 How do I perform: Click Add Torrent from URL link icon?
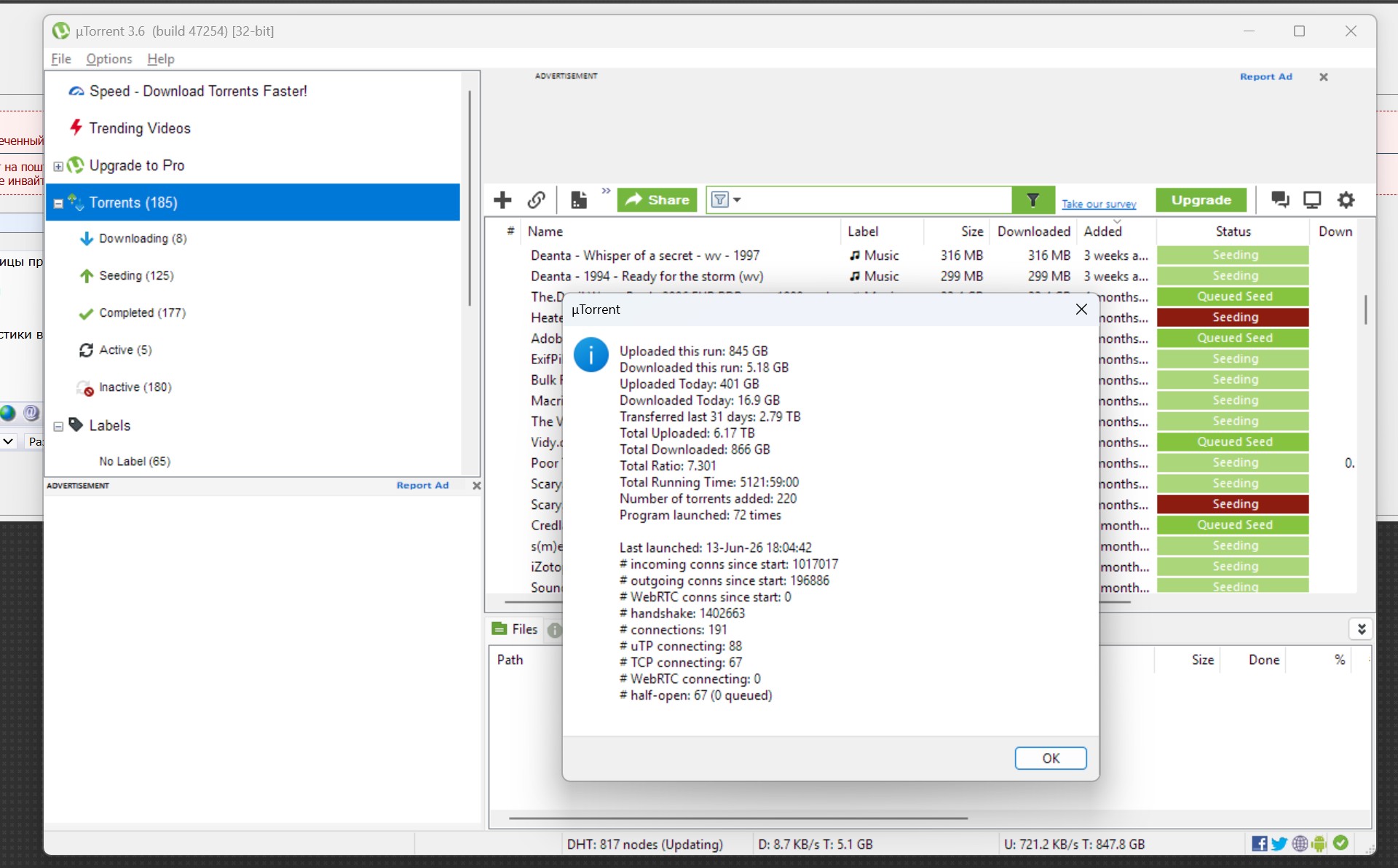(537, 200)
